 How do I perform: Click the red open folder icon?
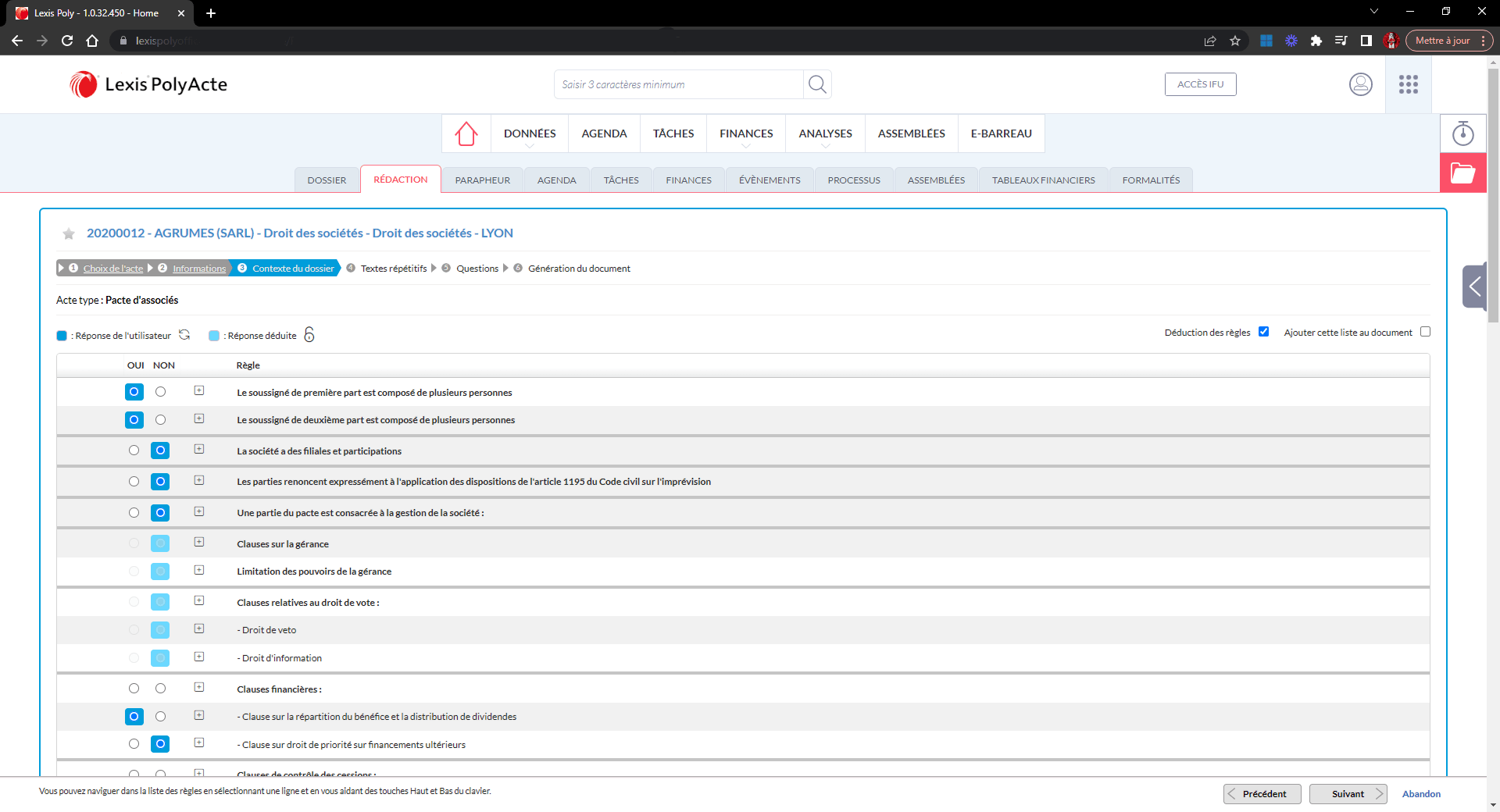1462,173
